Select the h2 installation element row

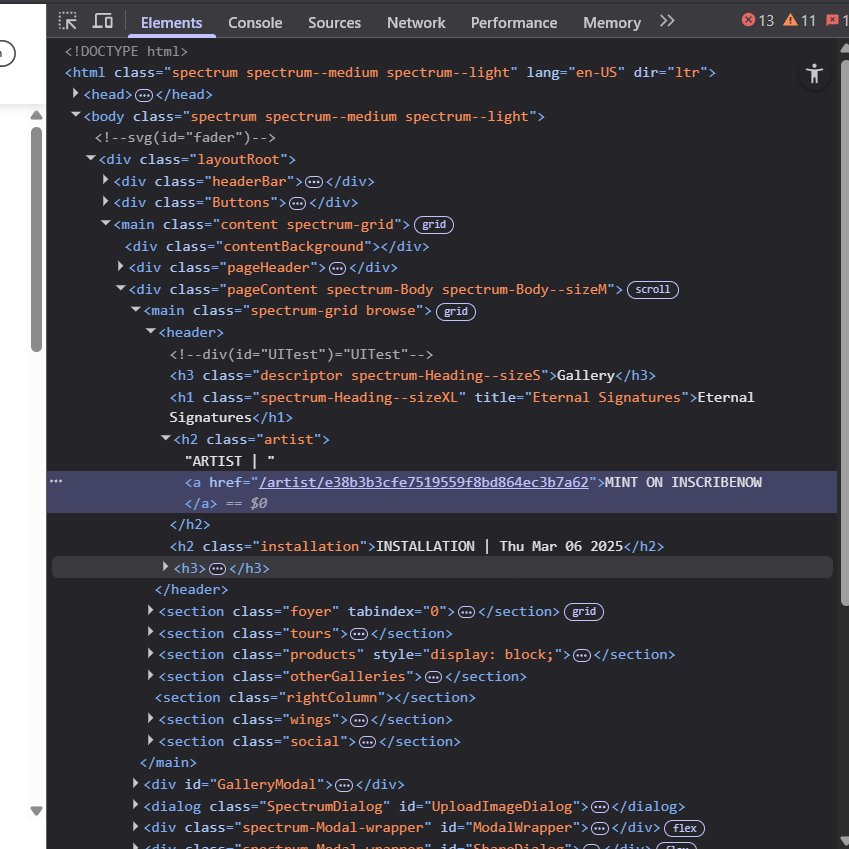click(417, 546)
